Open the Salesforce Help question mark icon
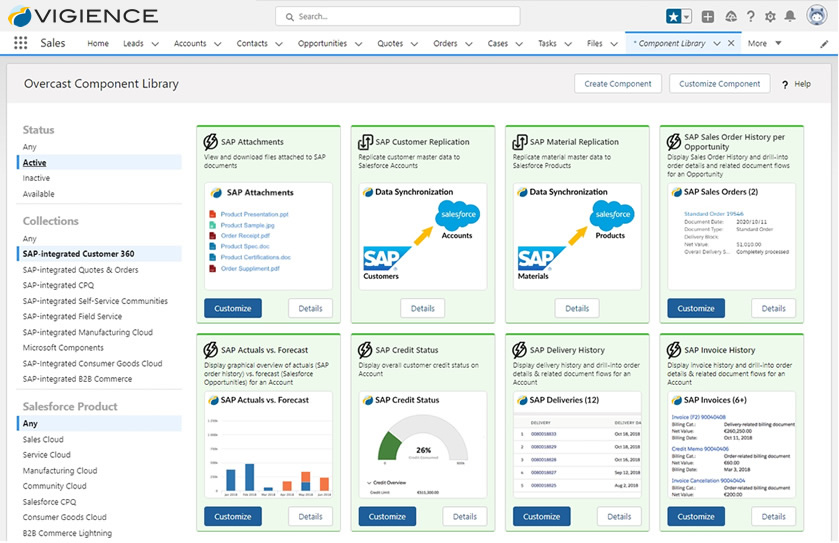839x543 pixels. click(x=751, y=17)
